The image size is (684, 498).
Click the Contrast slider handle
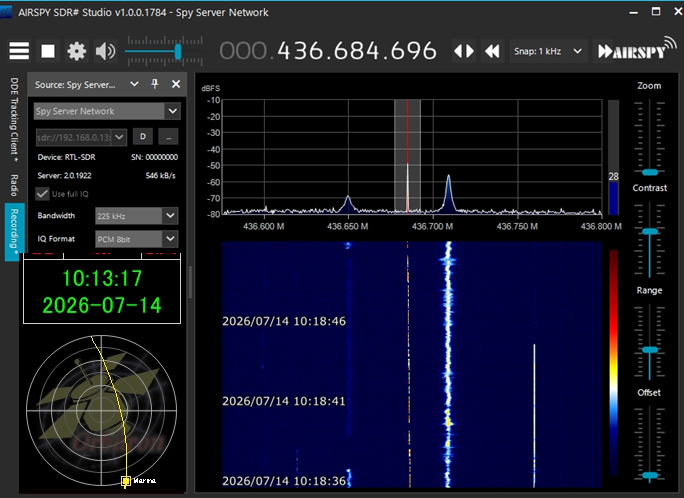coord(650,232)
